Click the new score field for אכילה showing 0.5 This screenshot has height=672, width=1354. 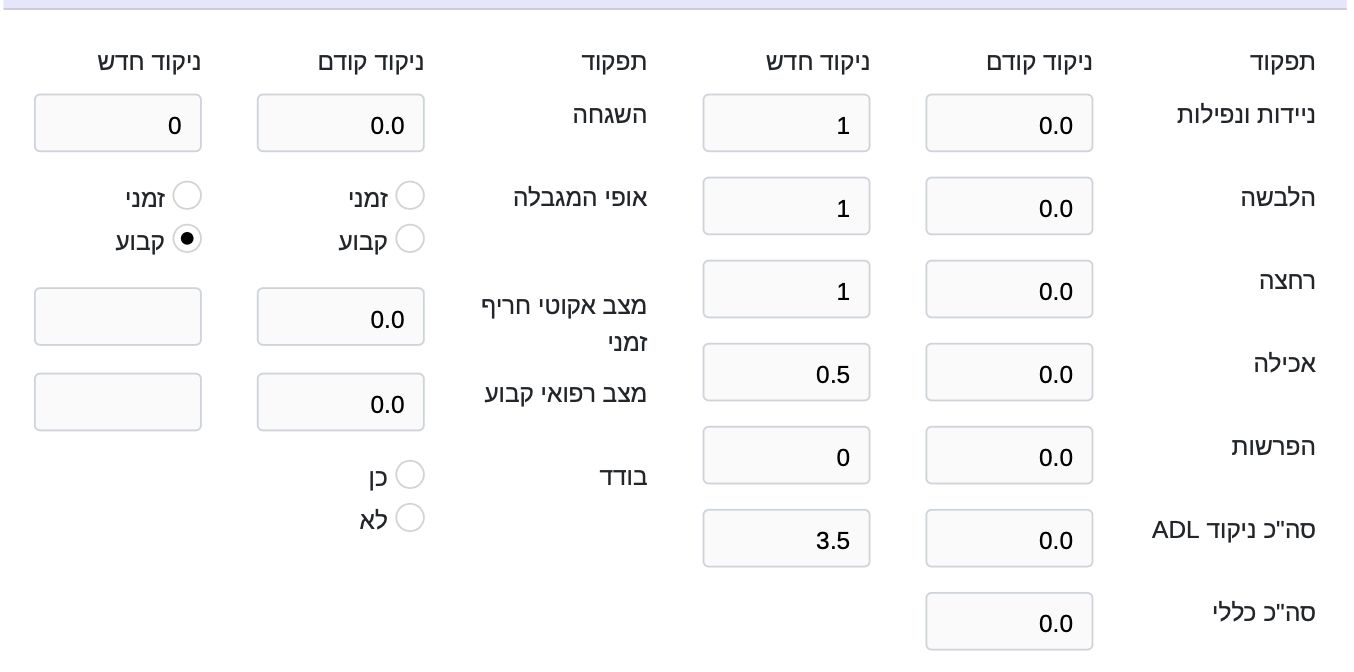coord(786,372)
